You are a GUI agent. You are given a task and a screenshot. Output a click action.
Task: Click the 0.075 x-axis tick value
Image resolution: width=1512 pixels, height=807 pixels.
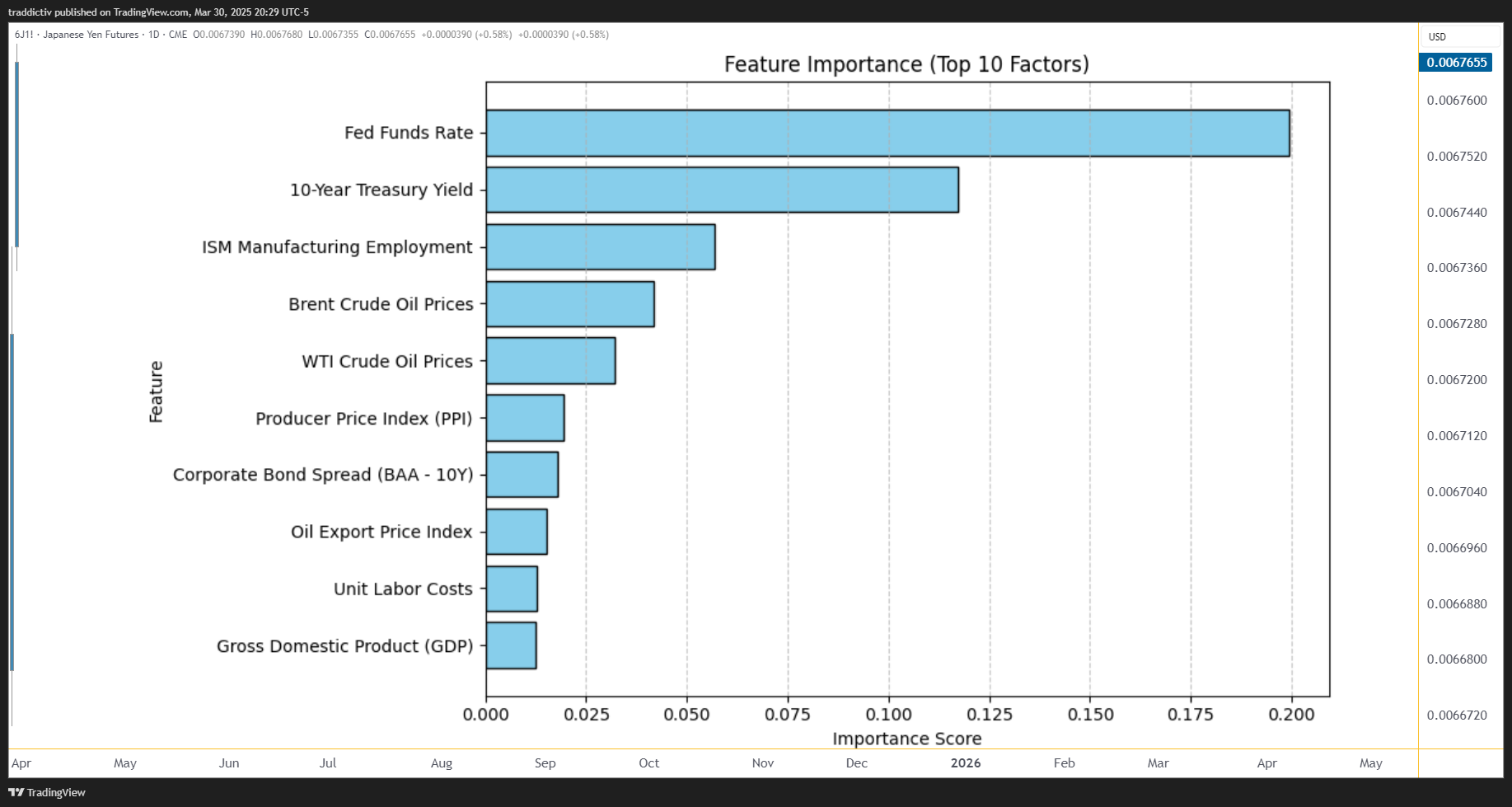[x=788, y=715]
